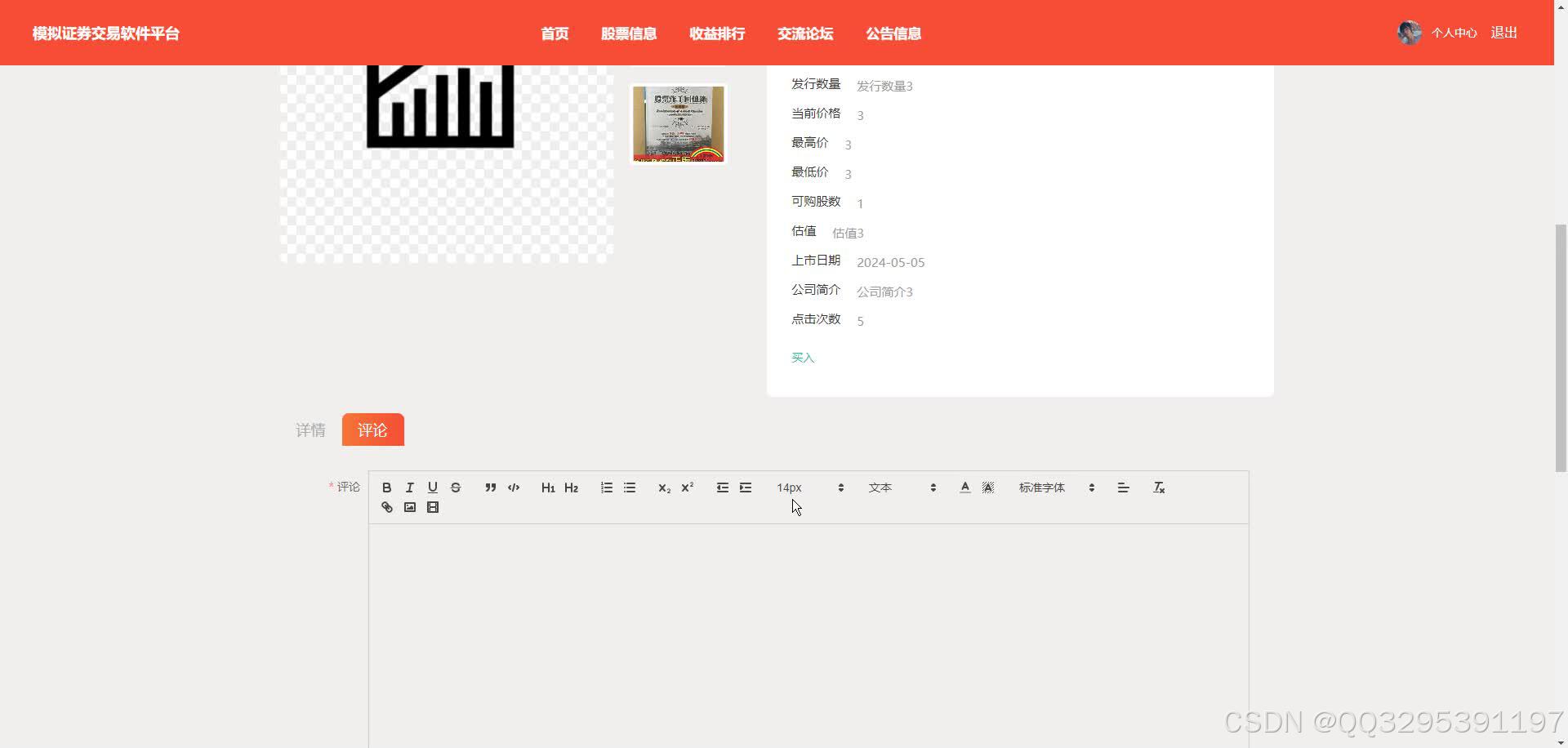The height and width of the screenshot is (748, 1568).
Task: Open 收益排行 in the top navigation
Action: pos(717,33)
